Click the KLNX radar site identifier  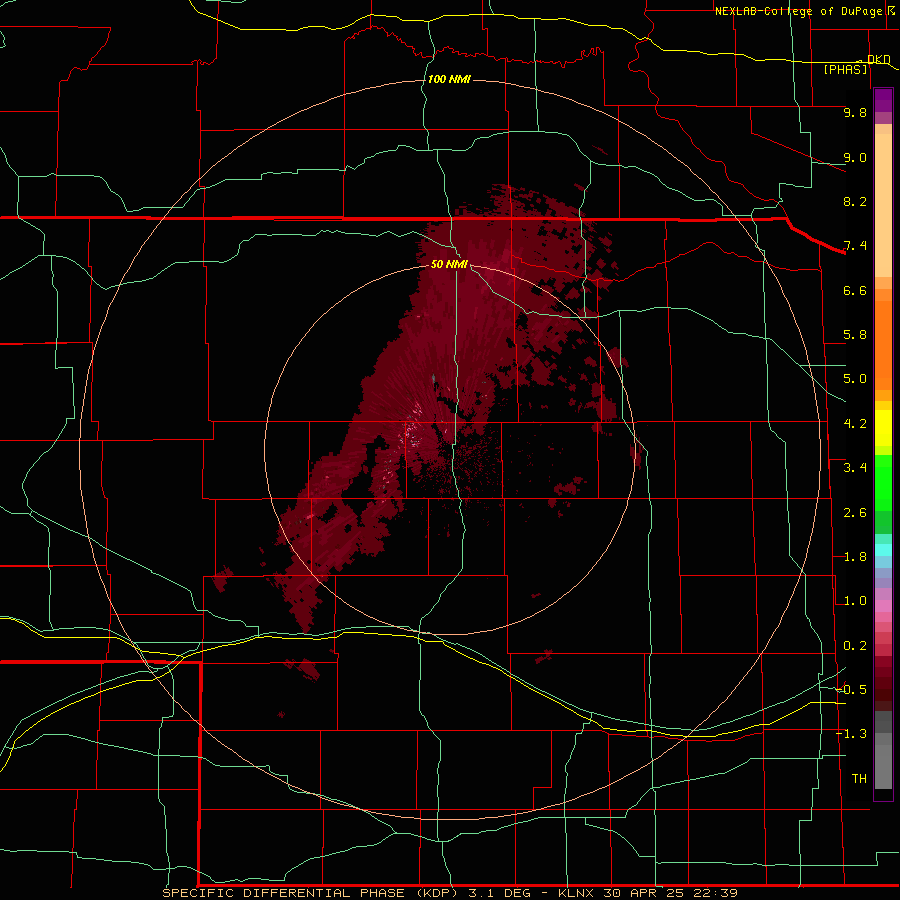tap(576, 893)
